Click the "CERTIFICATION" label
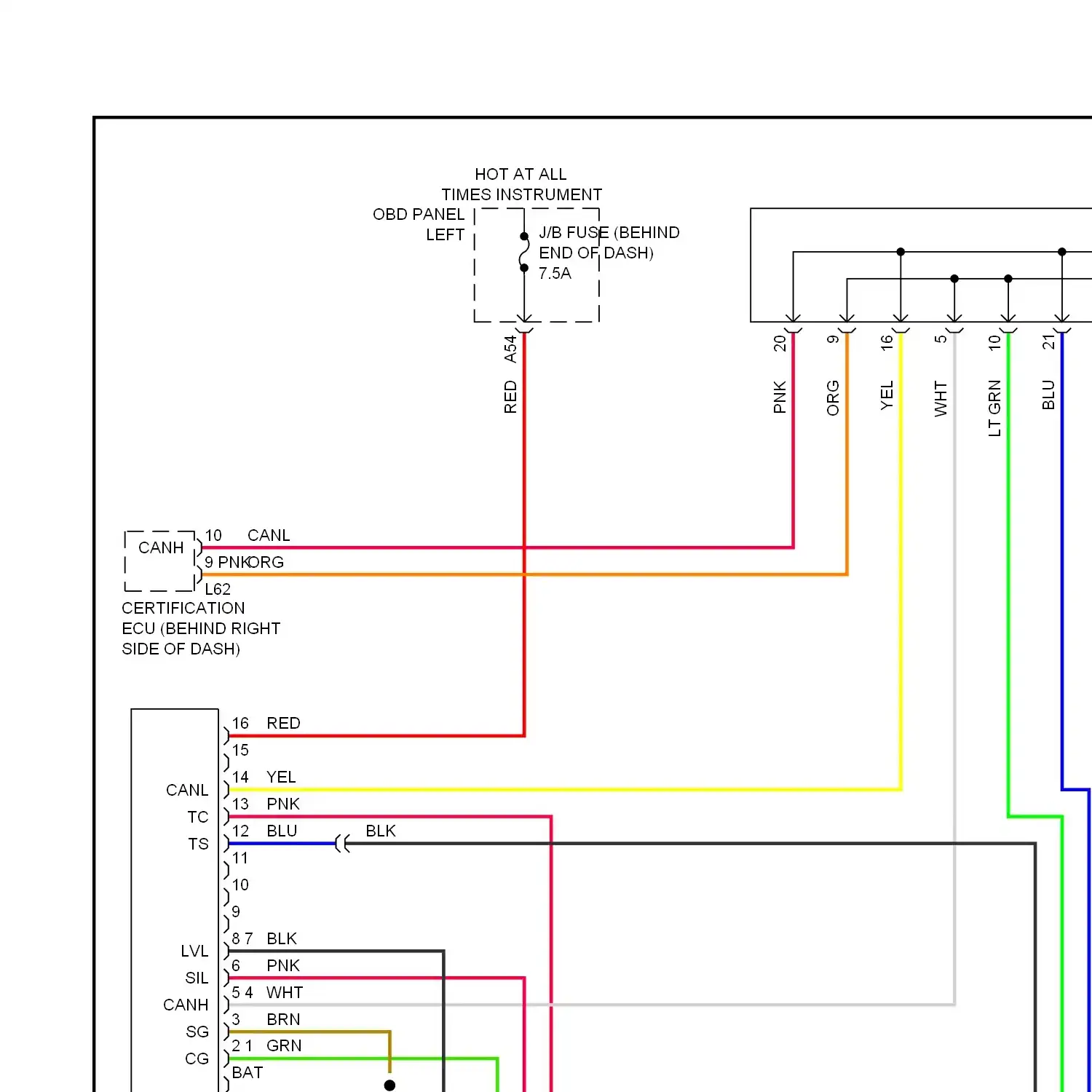This screenshot has width=1092, height=1092. pyautogui.click(x=183, y=608)
